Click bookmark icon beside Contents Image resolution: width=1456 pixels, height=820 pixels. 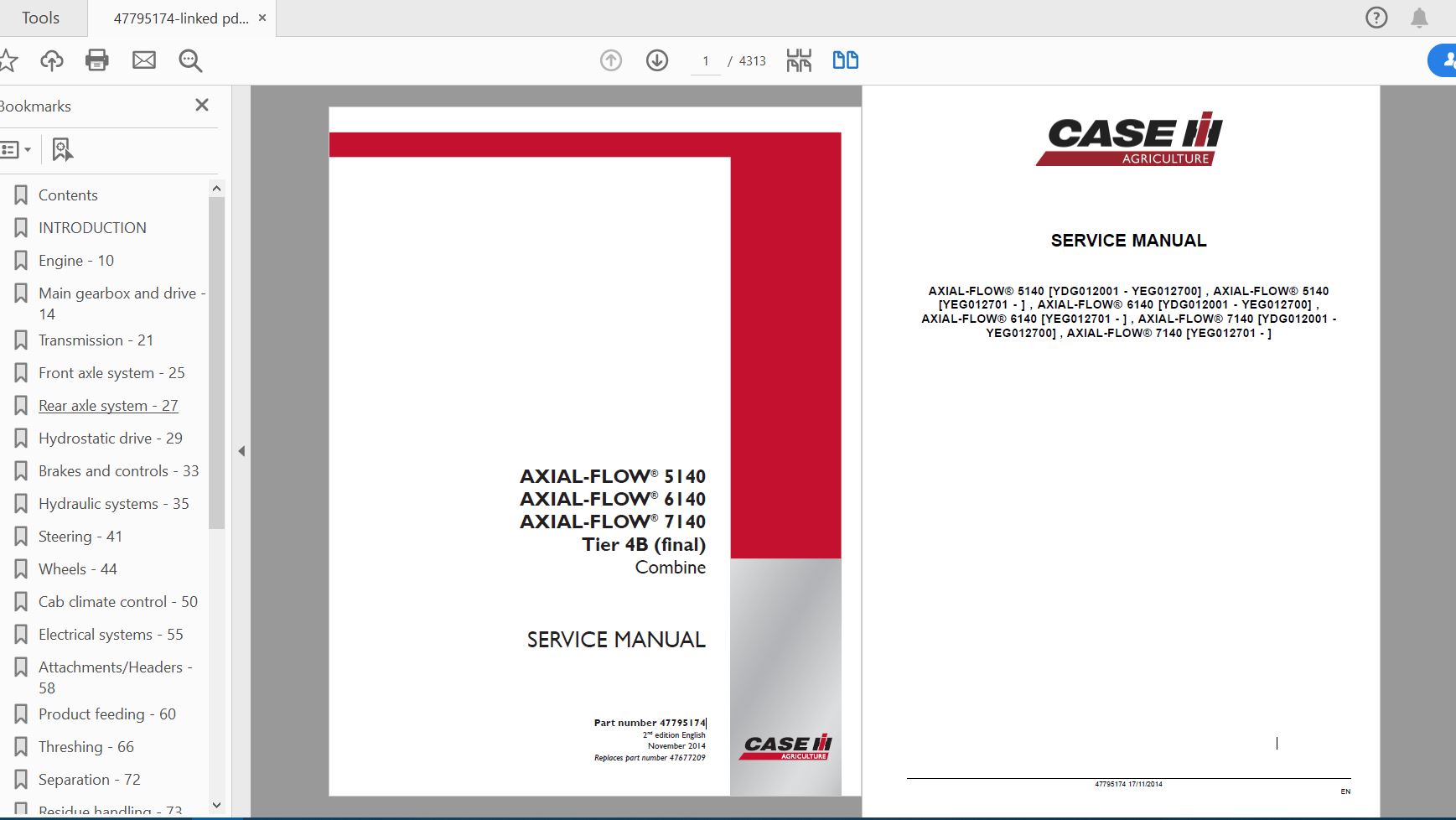21,195
